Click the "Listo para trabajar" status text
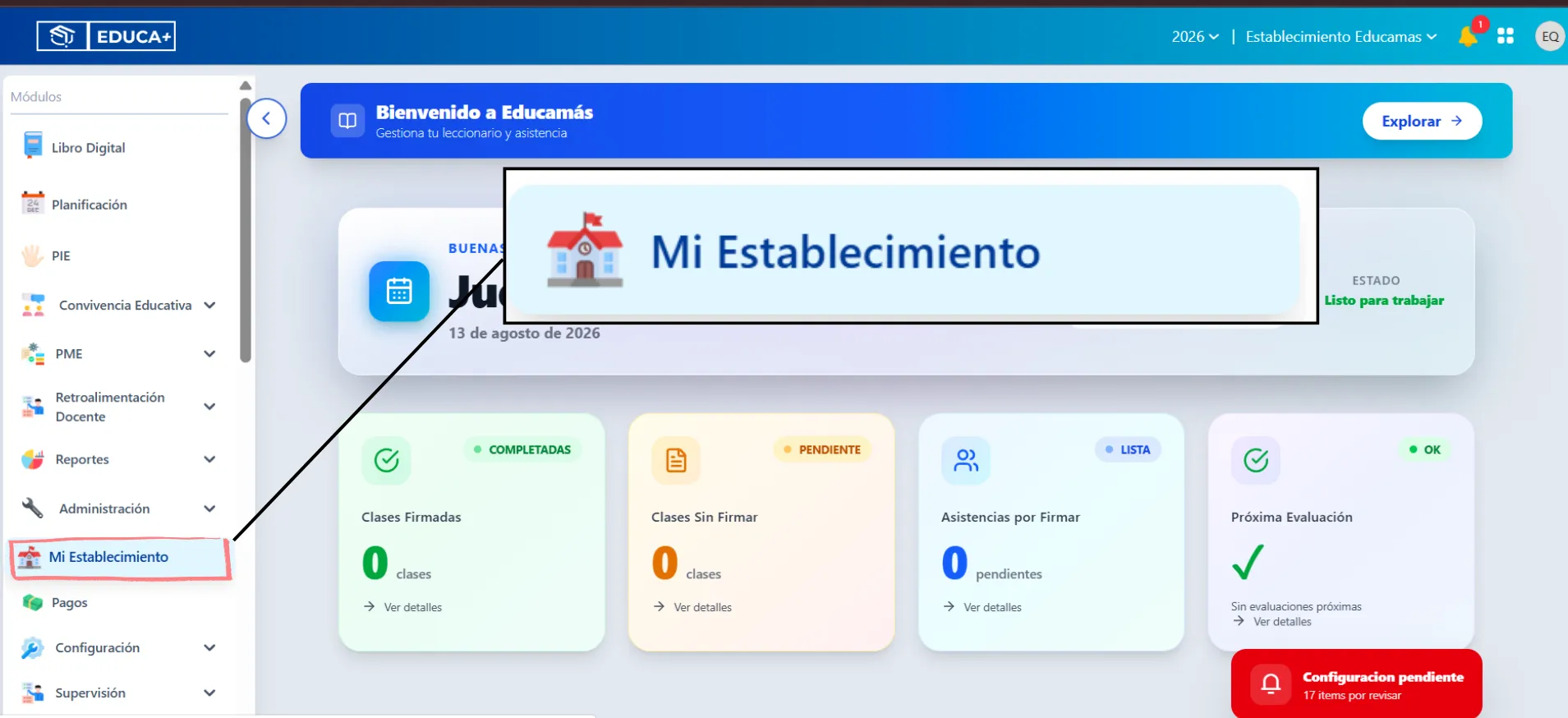This screenshot has height=718, width=1568. pyautogui.click(x=1384, y=300)
